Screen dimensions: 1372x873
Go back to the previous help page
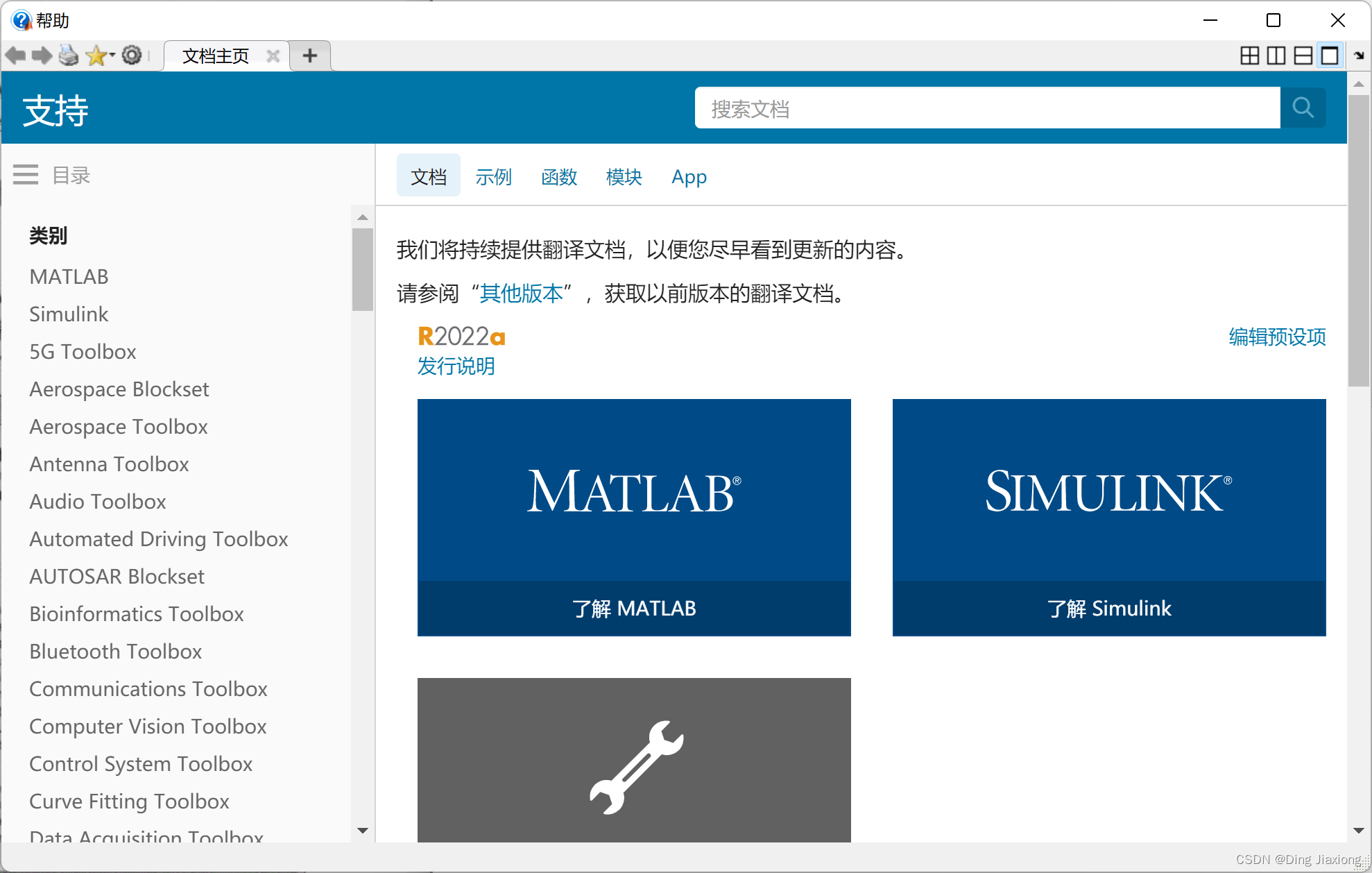coord(15,56)
